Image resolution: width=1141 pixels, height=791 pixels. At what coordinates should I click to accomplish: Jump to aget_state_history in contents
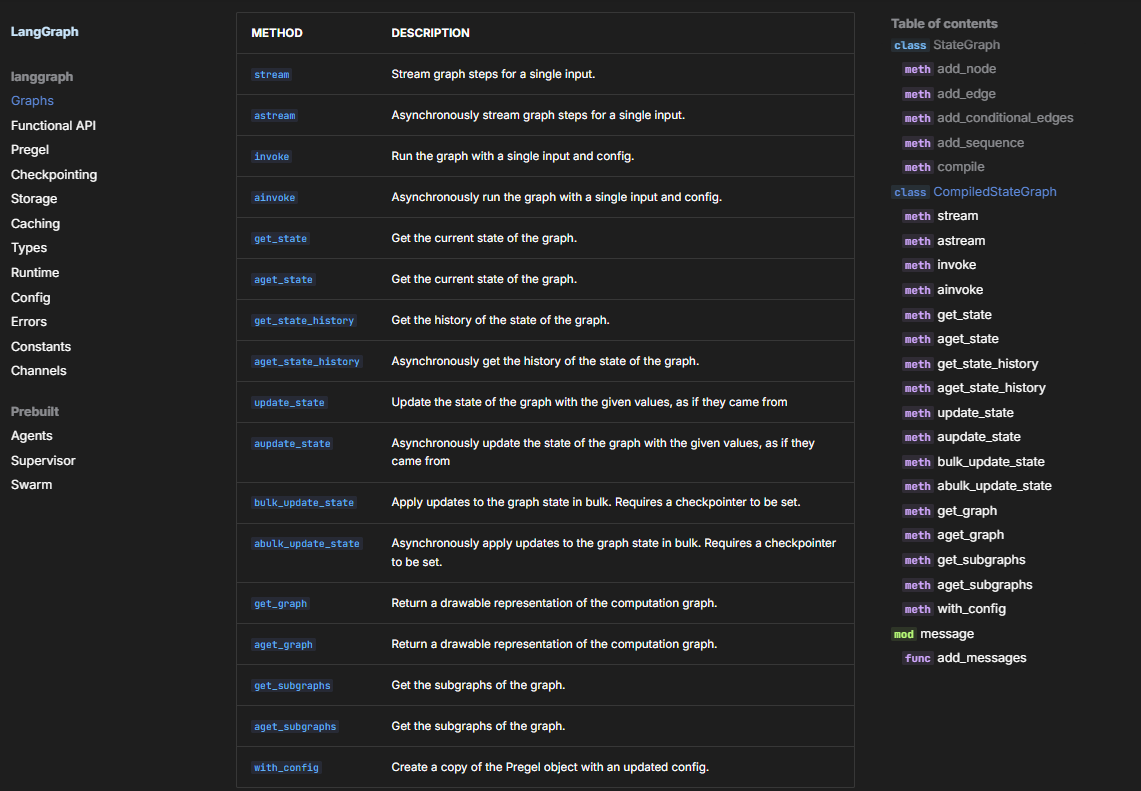pyautogui.click(x=991, y=388)
